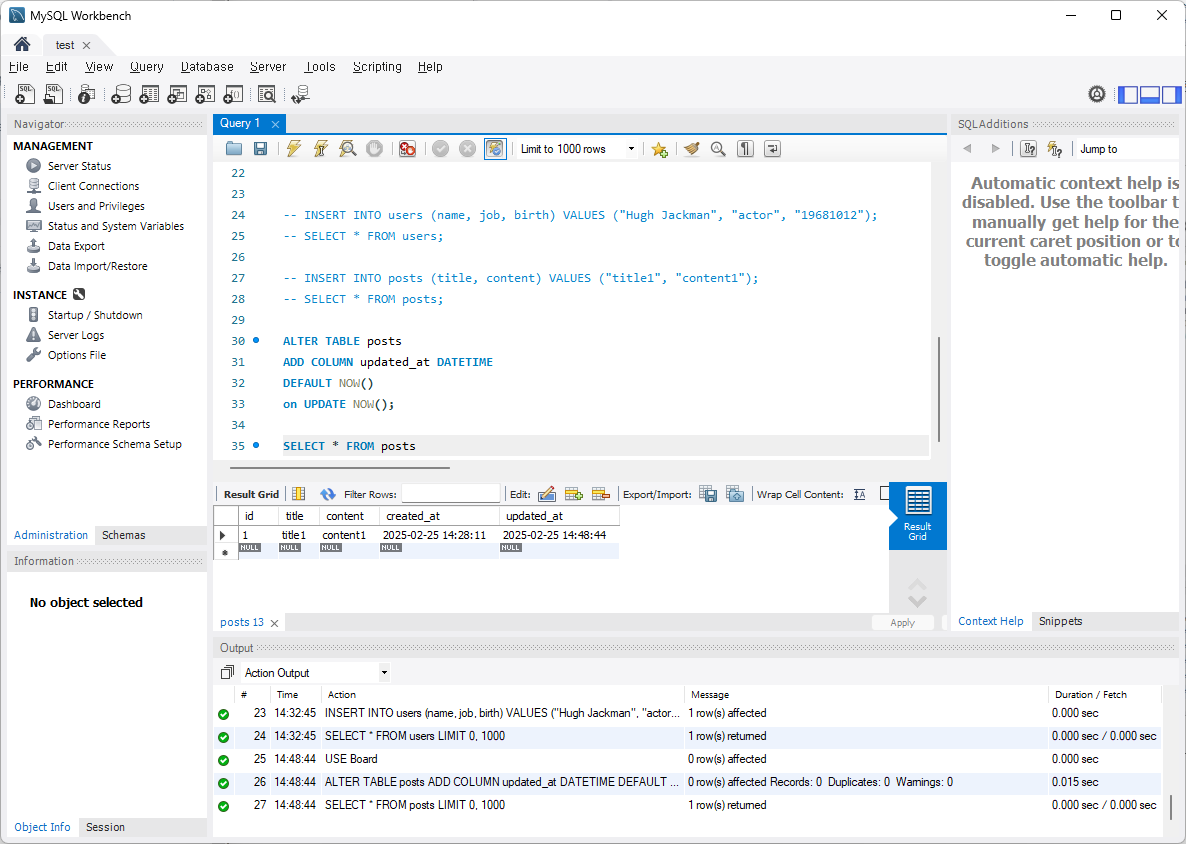
Task: Open a script file in query editor
Action: point(234,149)
